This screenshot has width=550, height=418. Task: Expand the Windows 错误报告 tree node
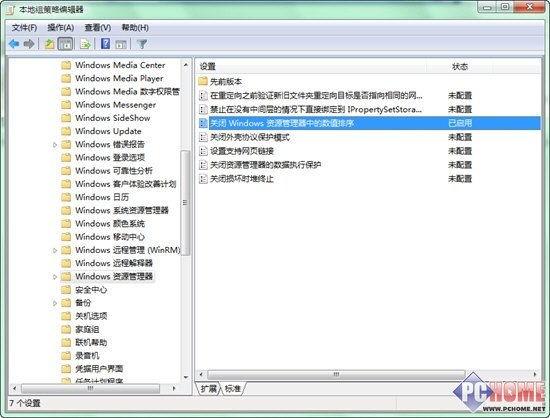pos(55,144)
